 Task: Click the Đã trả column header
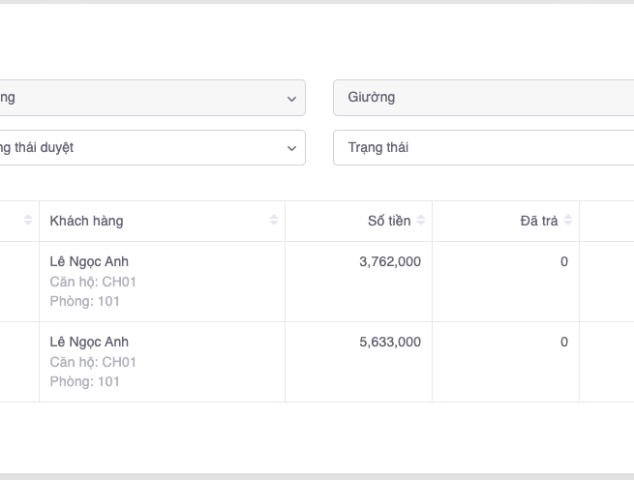pyautogui.click(x=540, y=221)
